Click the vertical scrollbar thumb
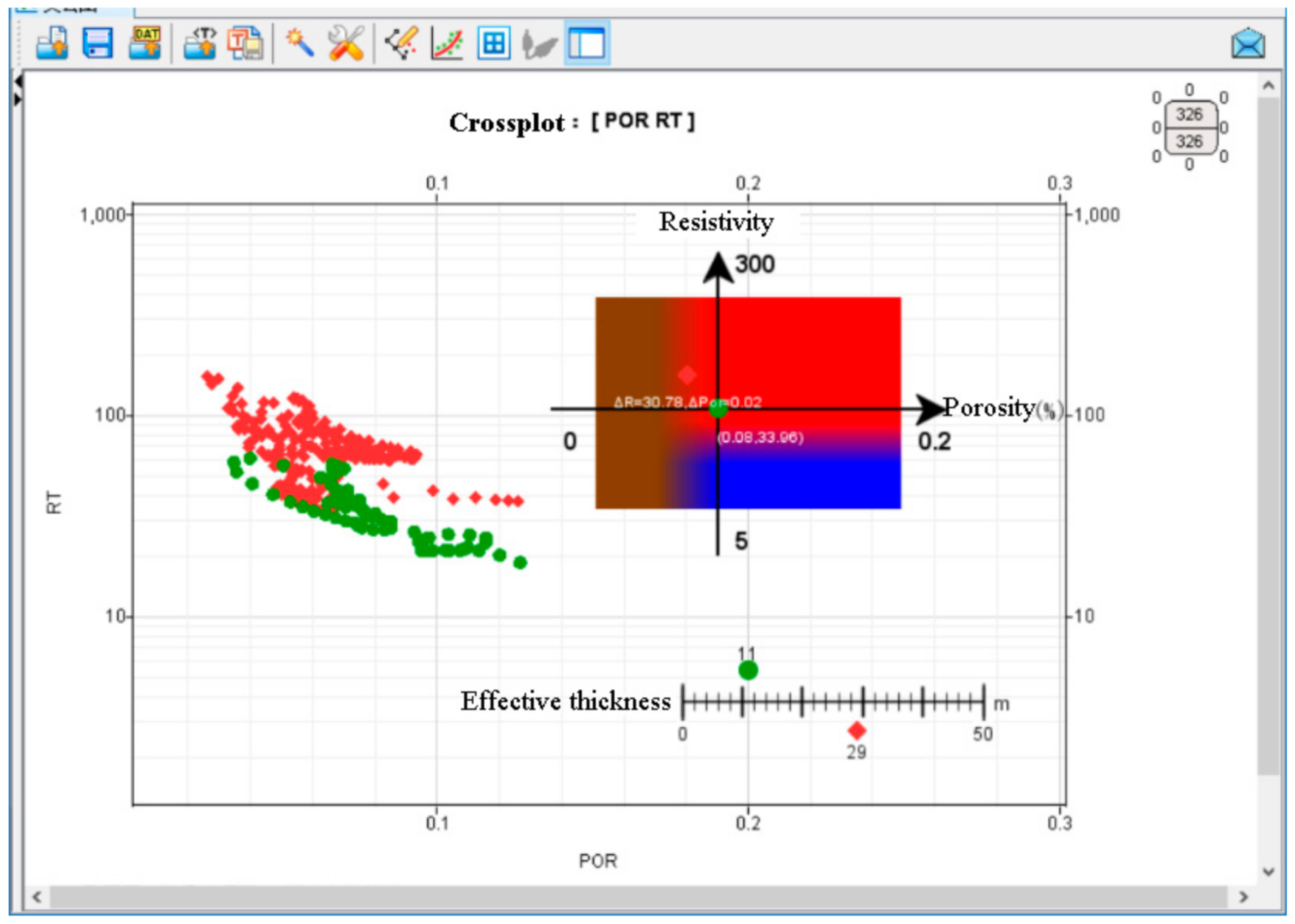 click(1268, 436)
